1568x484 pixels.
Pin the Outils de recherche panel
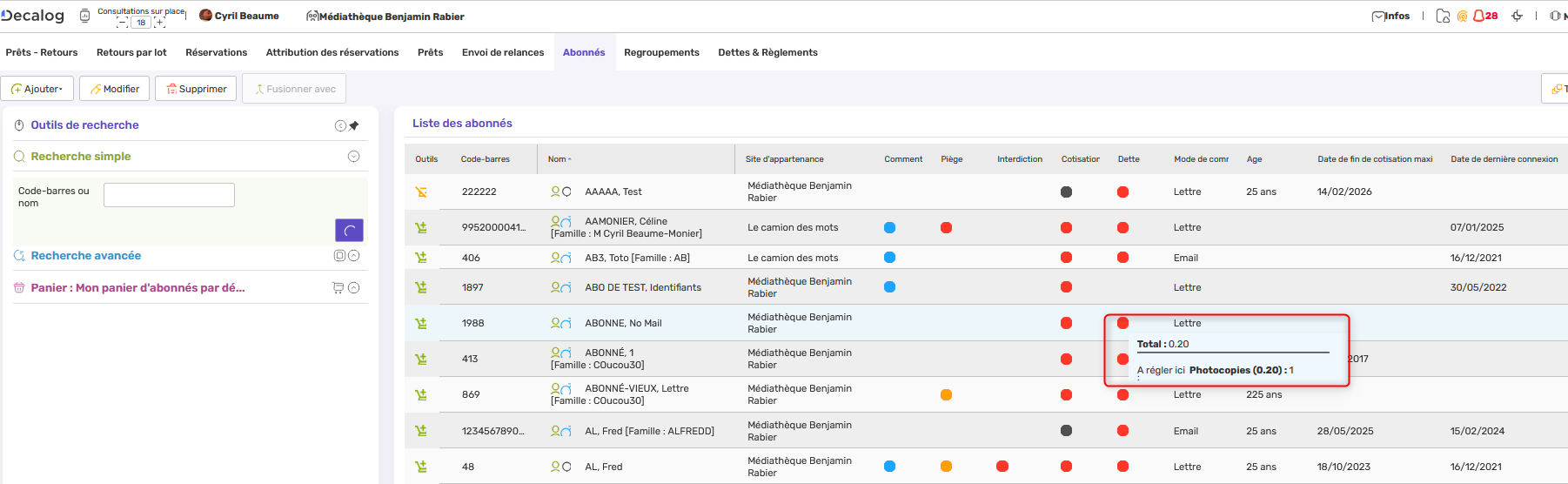354,125
